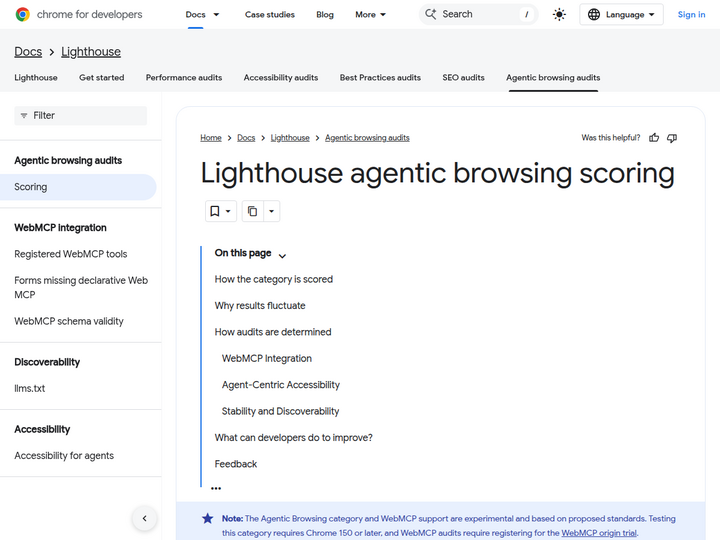Image resolution: width=720 pixels, height=540 pixels.
Task: Select the Agentic browsing audits tab
Action: (x=553, y=78)
